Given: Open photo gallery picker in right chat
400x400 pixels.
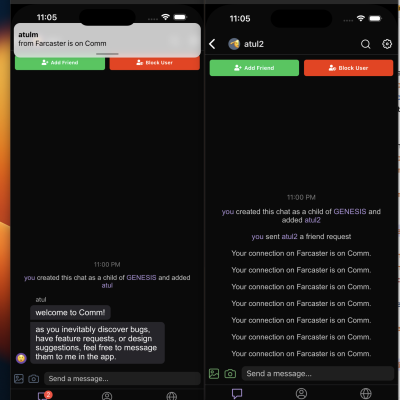Looking at the screenshot, I should coord(214,374).
